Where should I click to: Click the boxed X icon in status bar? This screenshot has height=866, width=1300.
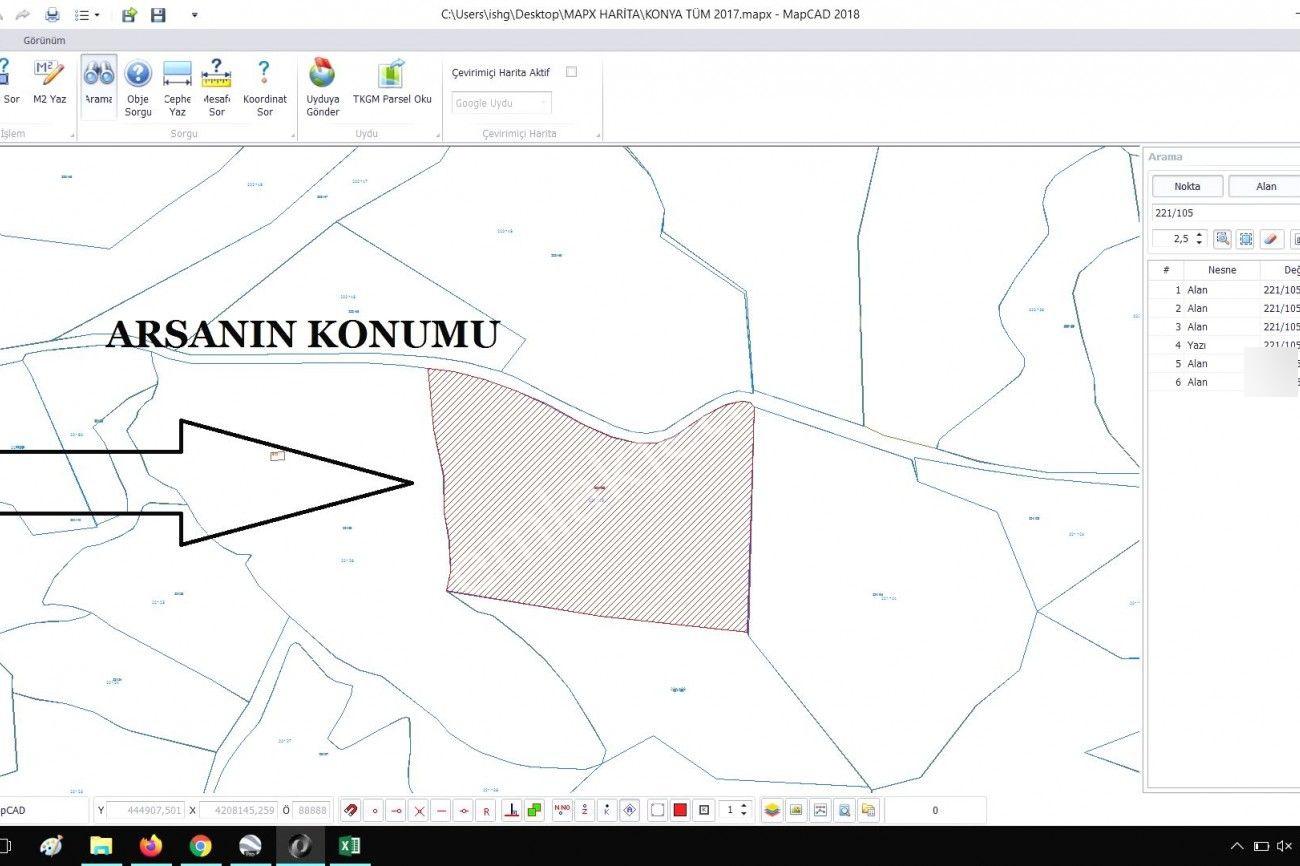704,810
